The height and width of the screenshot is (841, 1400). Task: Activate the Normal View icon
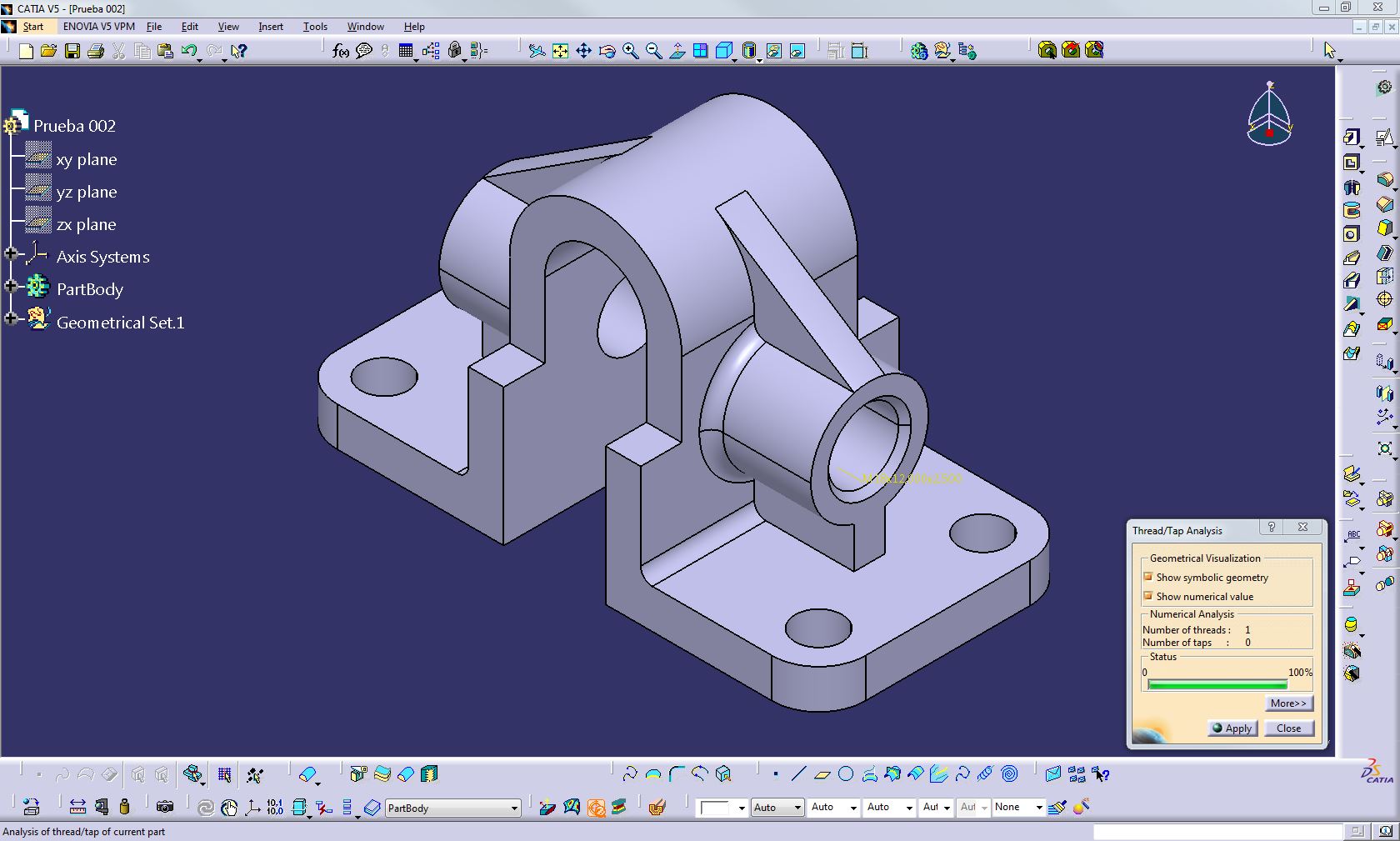point(677,51)
